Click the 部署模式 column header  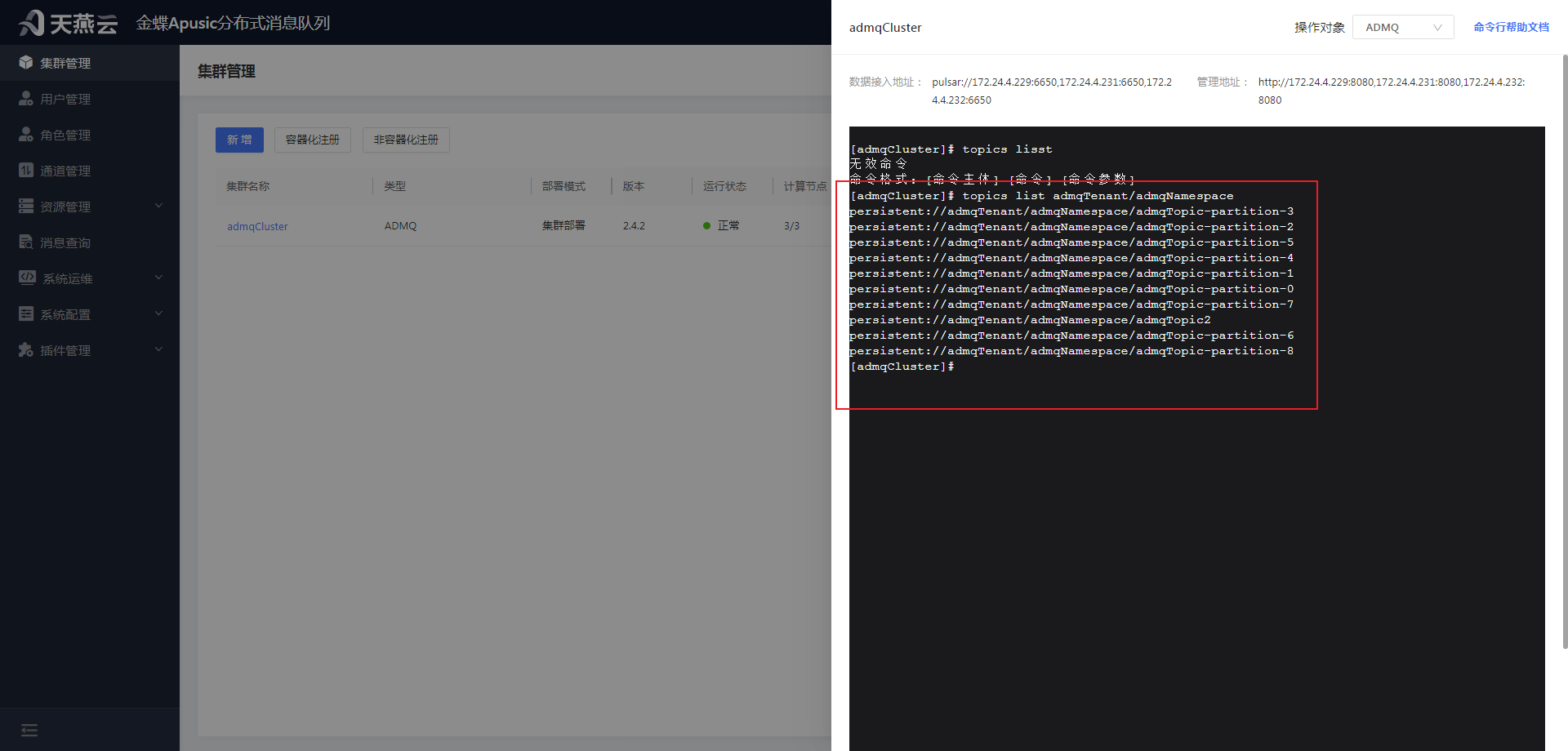pos(563,186)
